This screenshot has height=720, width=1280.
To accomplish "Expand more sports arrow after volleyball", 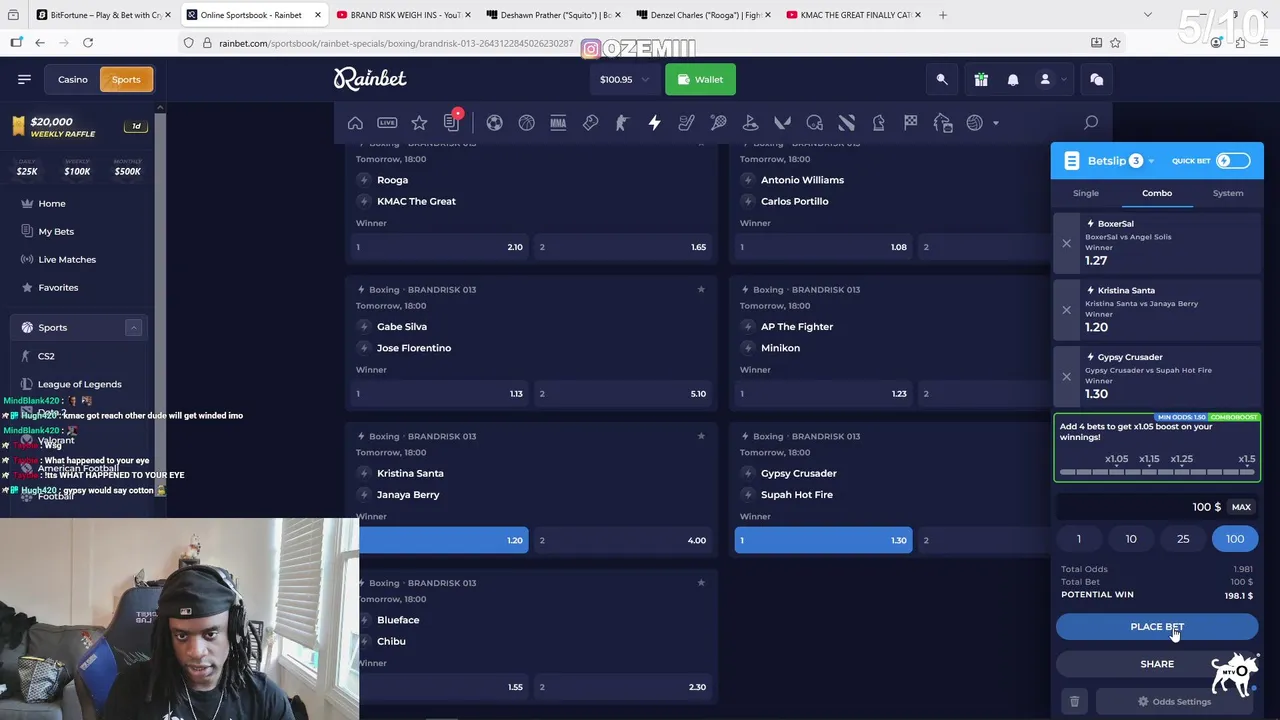I will point(996,123).
